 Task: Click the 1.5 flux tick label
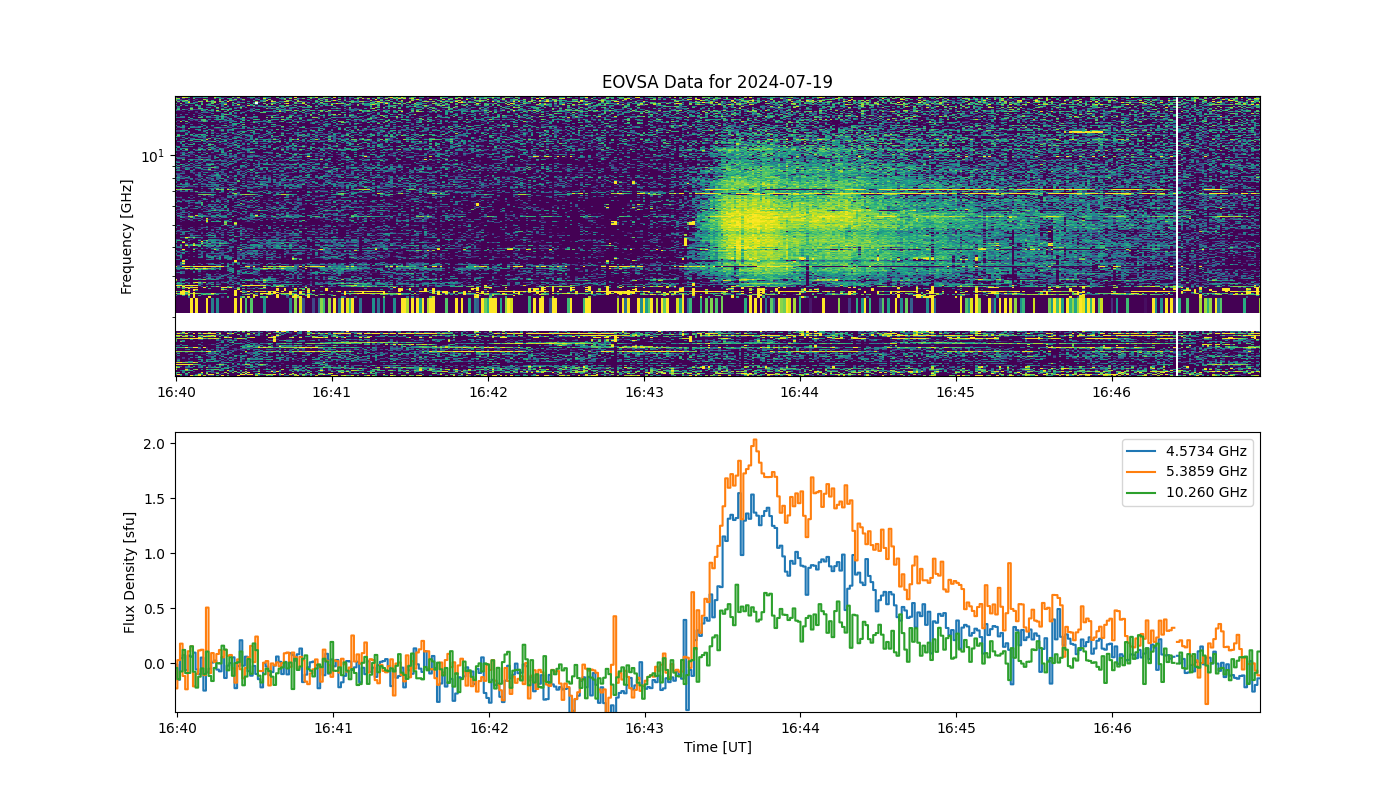(155, 498)
